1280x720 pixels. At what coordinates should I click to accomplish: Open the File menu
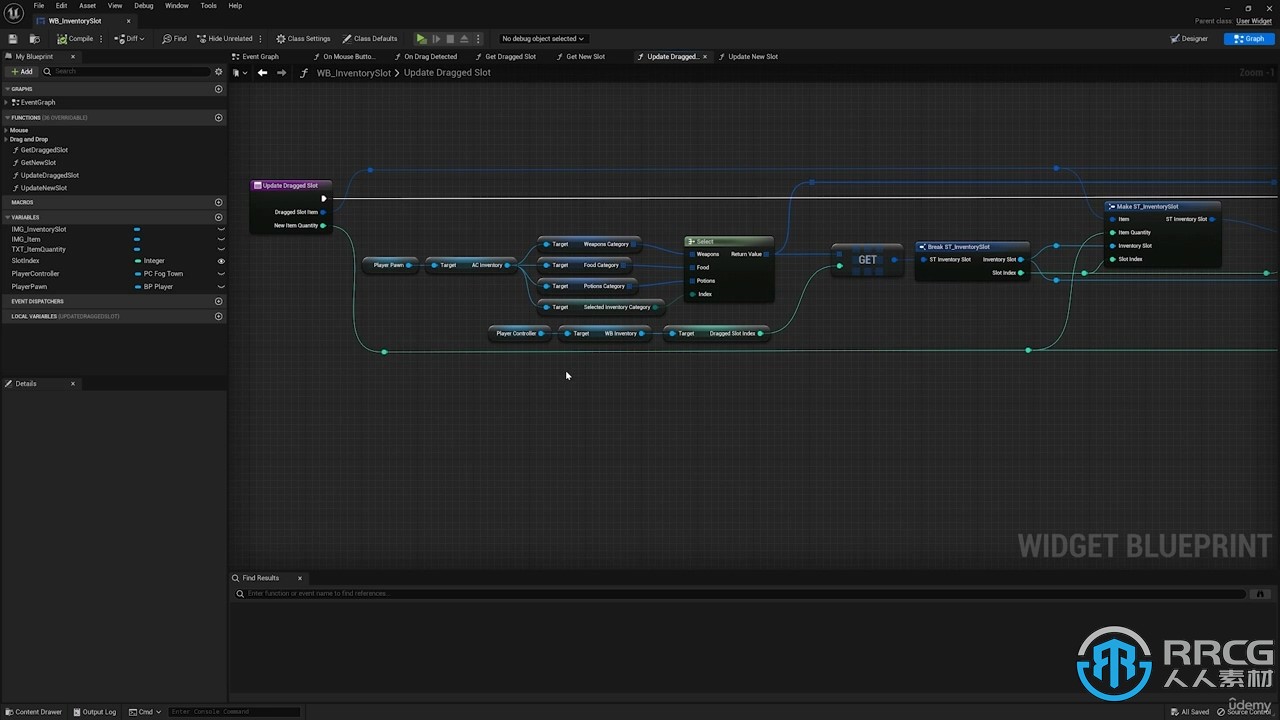click(x=39, y=6)
